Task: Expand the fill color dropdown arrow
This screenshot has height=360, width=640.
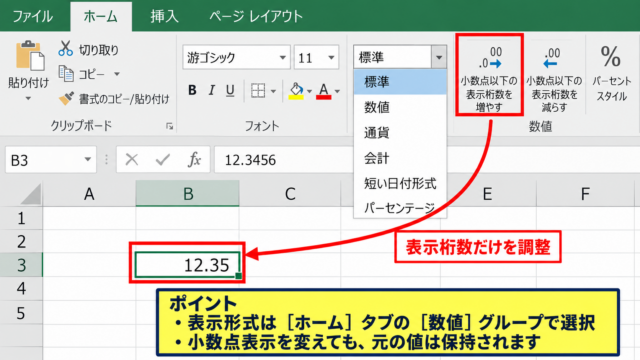Action: tap(309, 91)
